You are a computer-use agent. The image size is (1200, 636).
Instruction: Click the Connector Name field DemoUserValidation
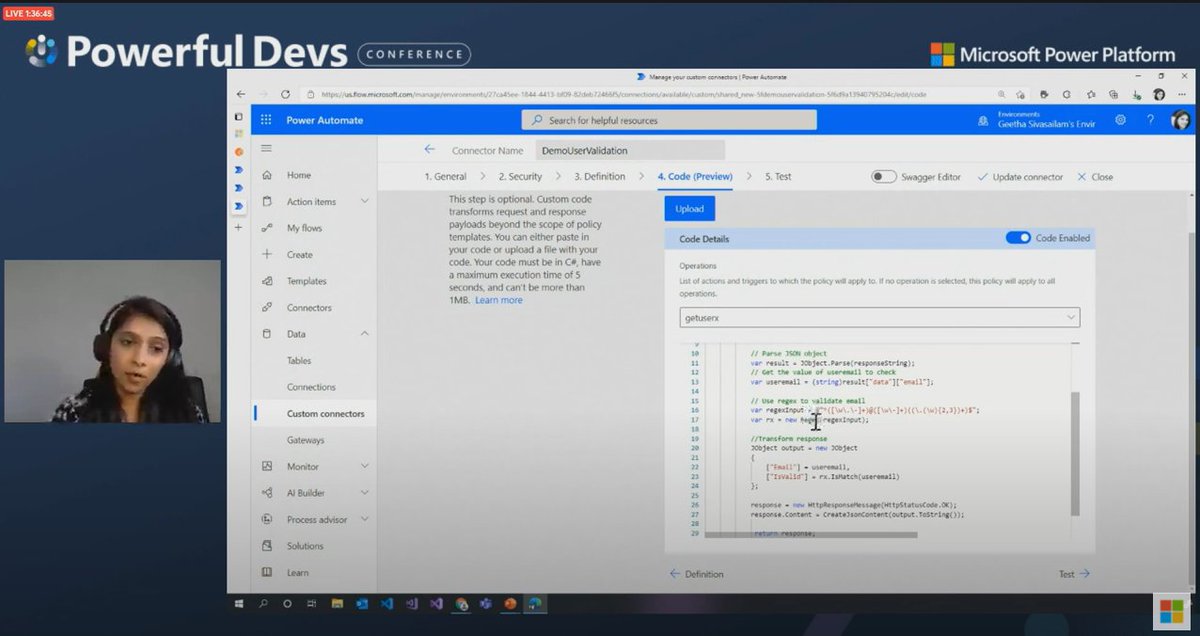coord(629,150)
